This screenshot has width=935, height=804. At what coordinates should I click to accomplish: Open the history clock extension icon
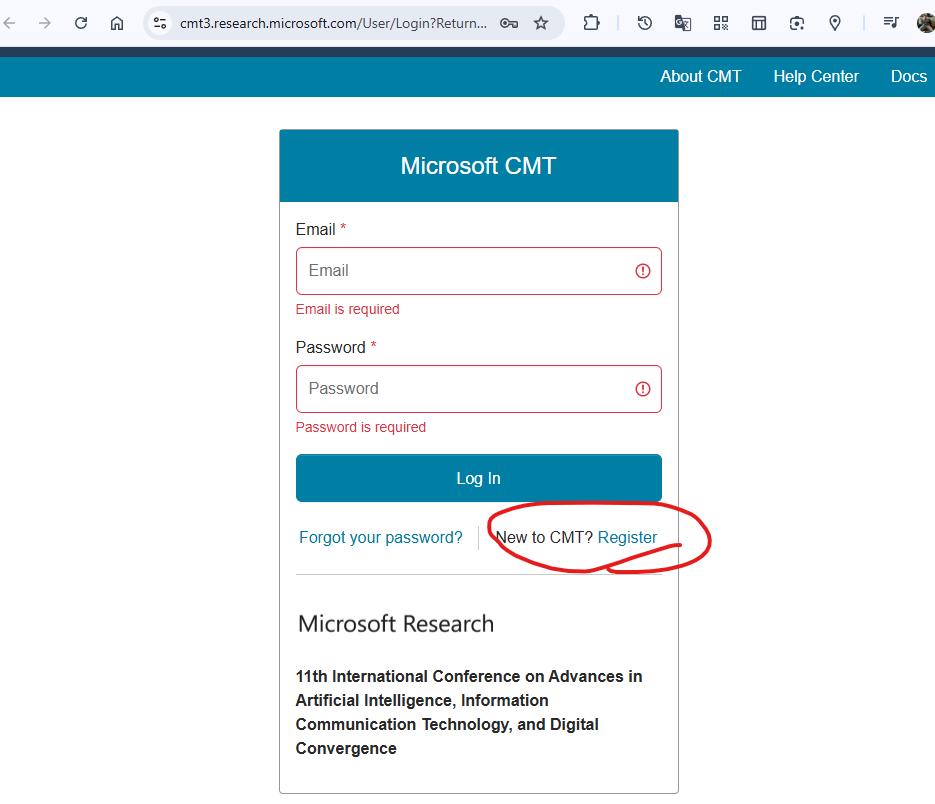645,23
